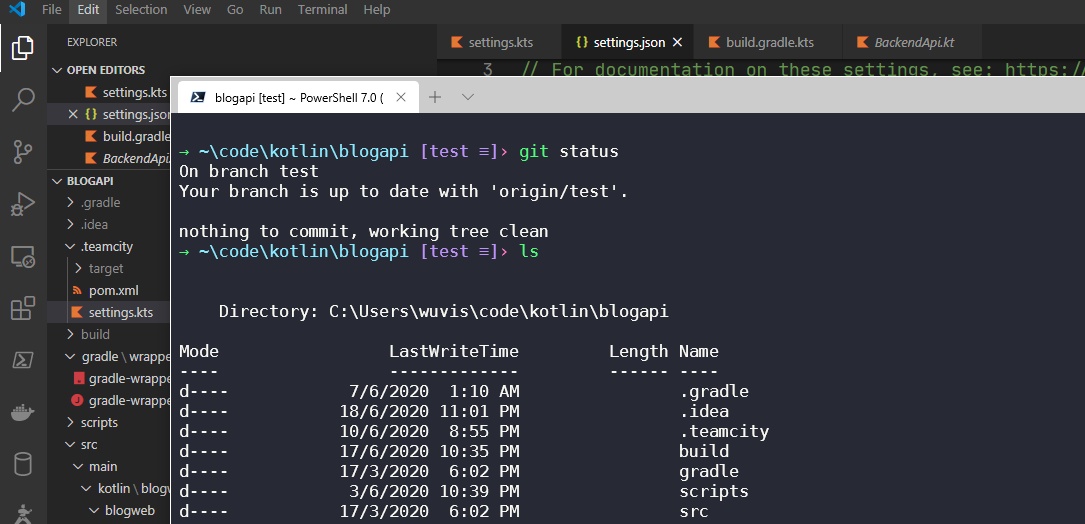
Task: Click the scripts entry in terminal listing
Action: coord(713,491)
